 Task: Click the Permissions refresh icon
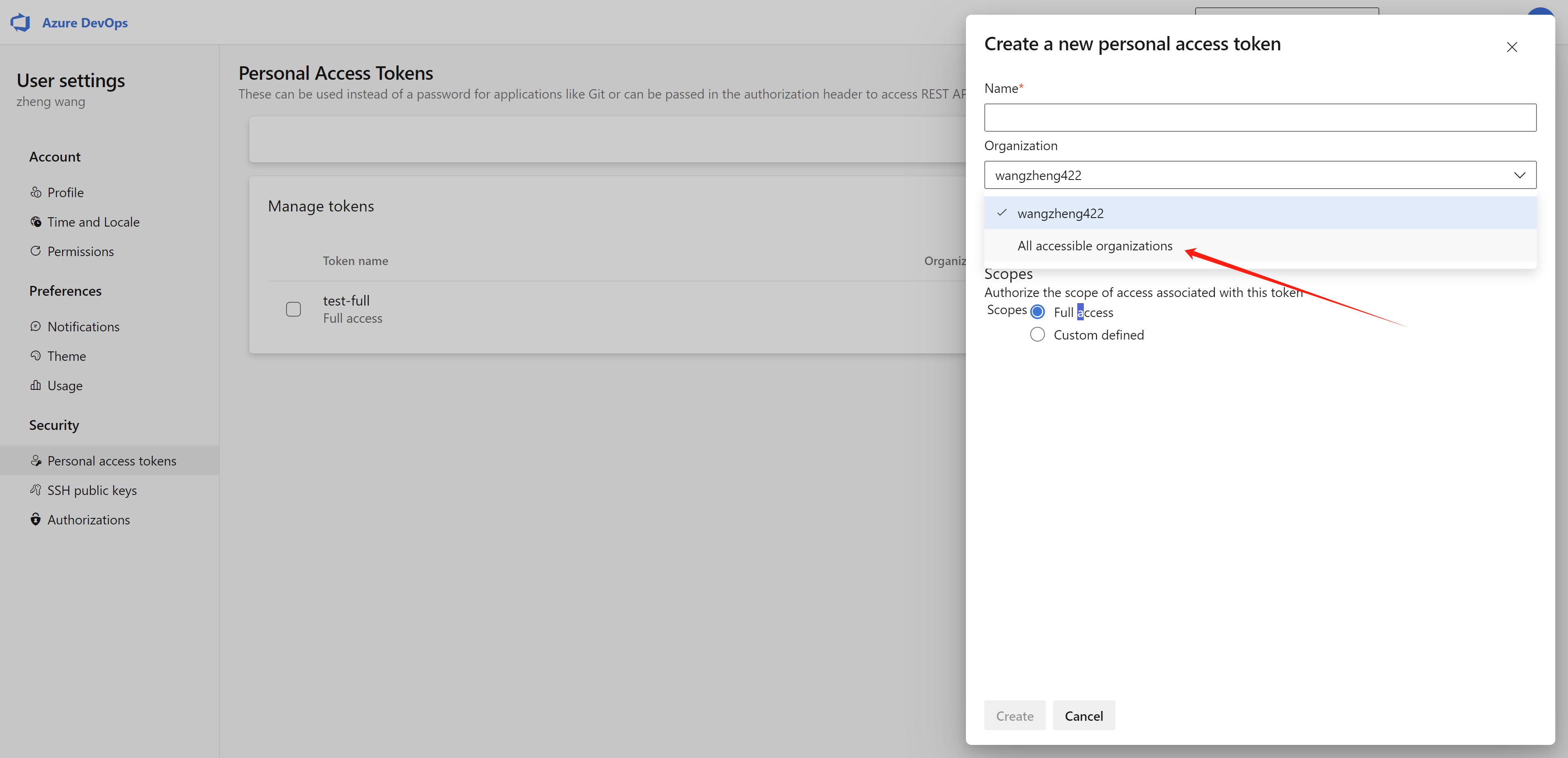(36, 251)
